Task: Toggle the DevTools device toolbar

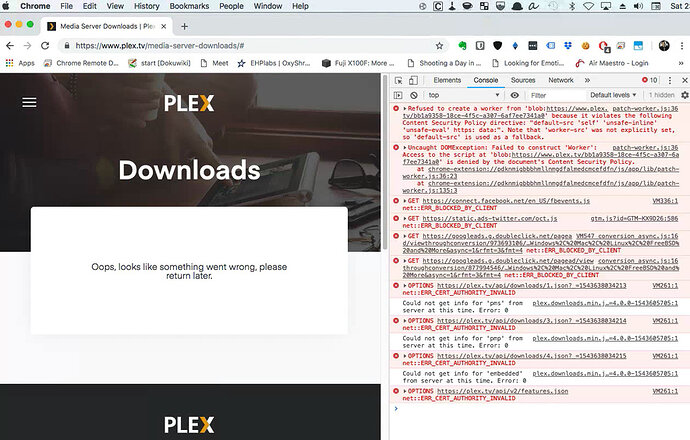Action: pos(413,80)
